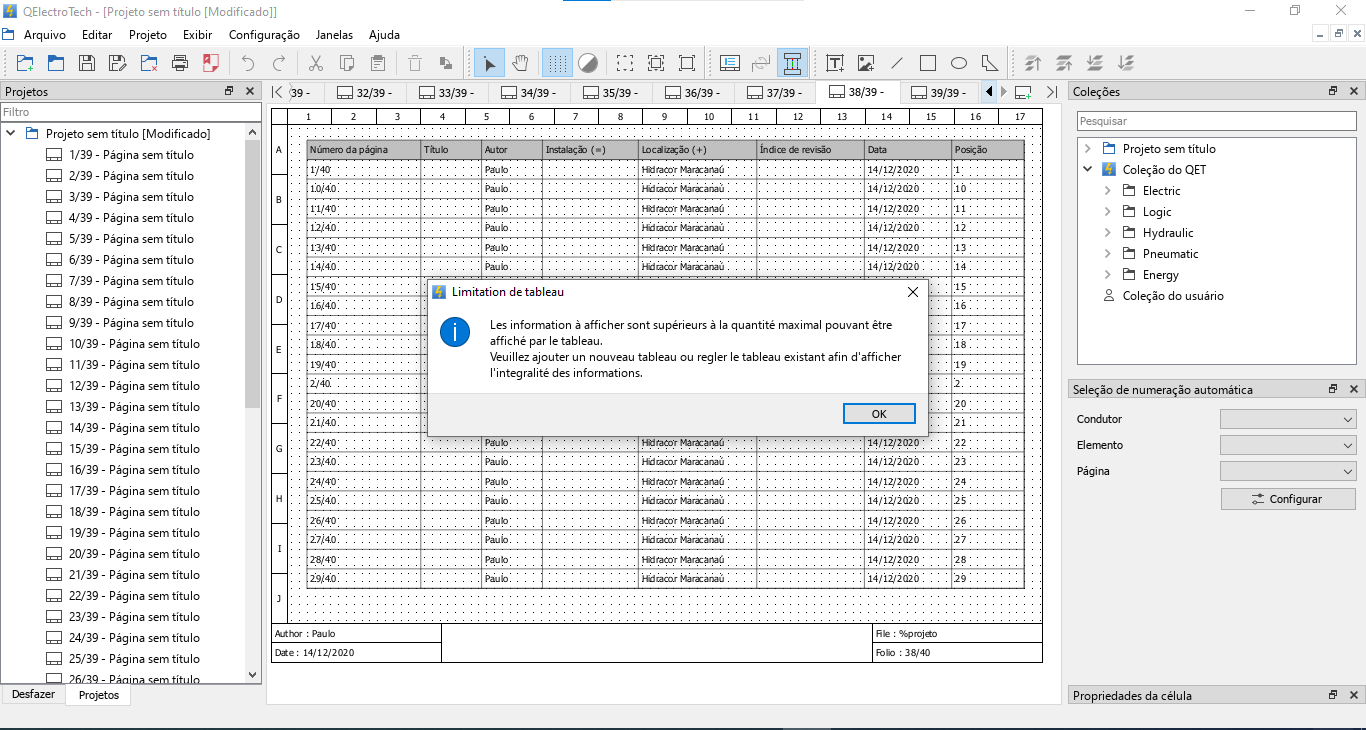Viewport: 1366px width, 730px height.
Task: Open the Condutor numbering dropdown
Action: (1288, 419)
